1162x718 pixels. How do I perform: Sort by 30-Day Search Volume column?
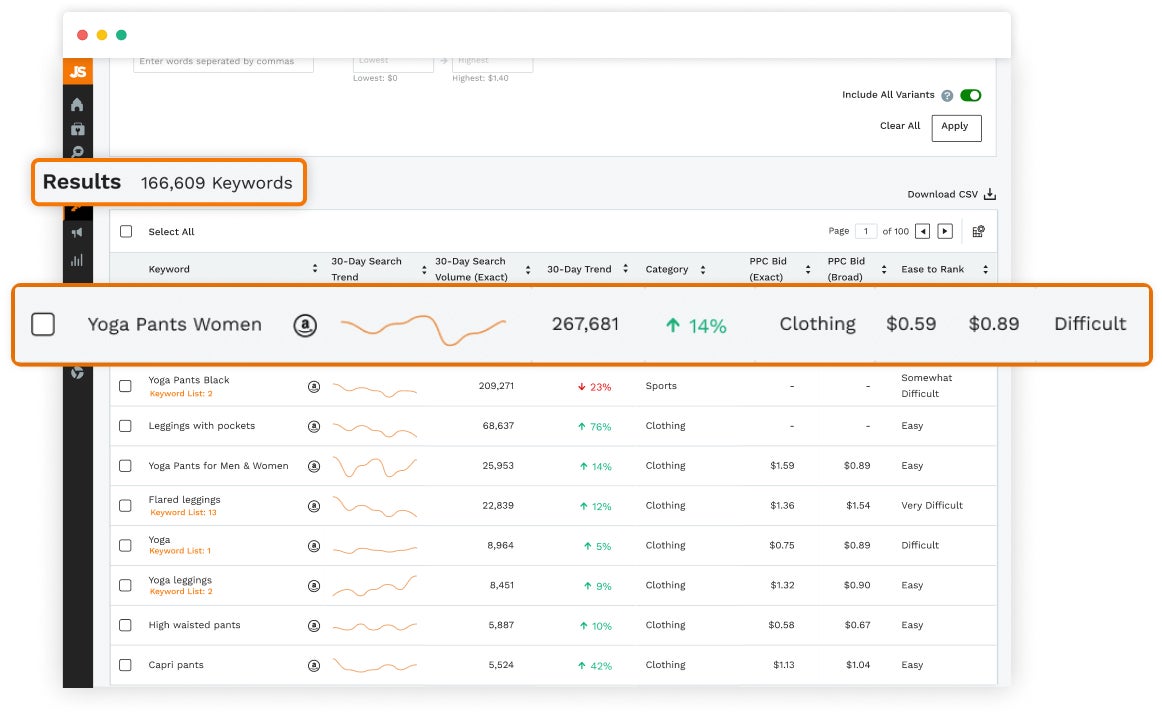[x=528, y=269]
